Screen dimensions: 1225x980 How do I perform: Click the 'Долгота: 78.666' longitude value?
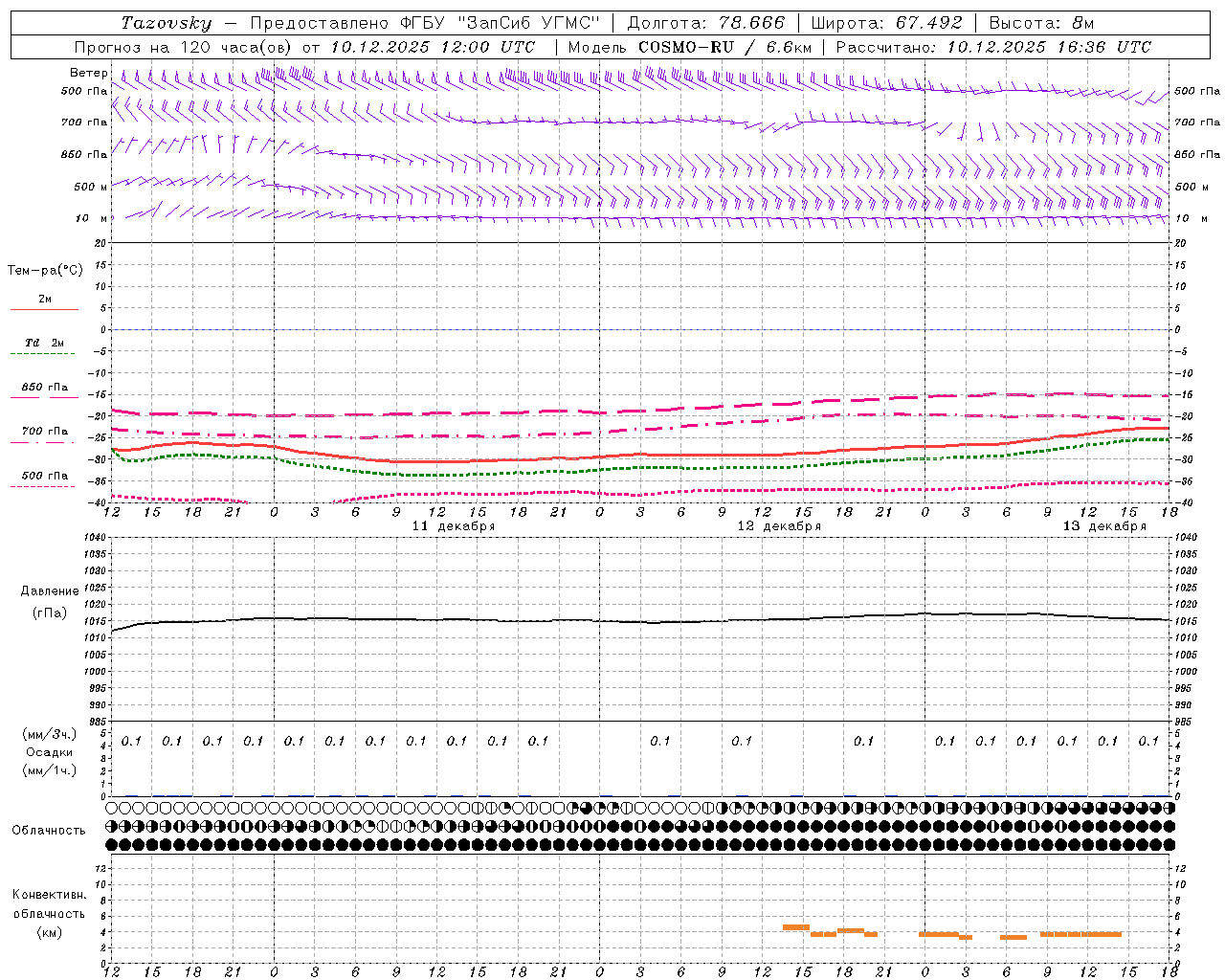[x=705, y=23]
